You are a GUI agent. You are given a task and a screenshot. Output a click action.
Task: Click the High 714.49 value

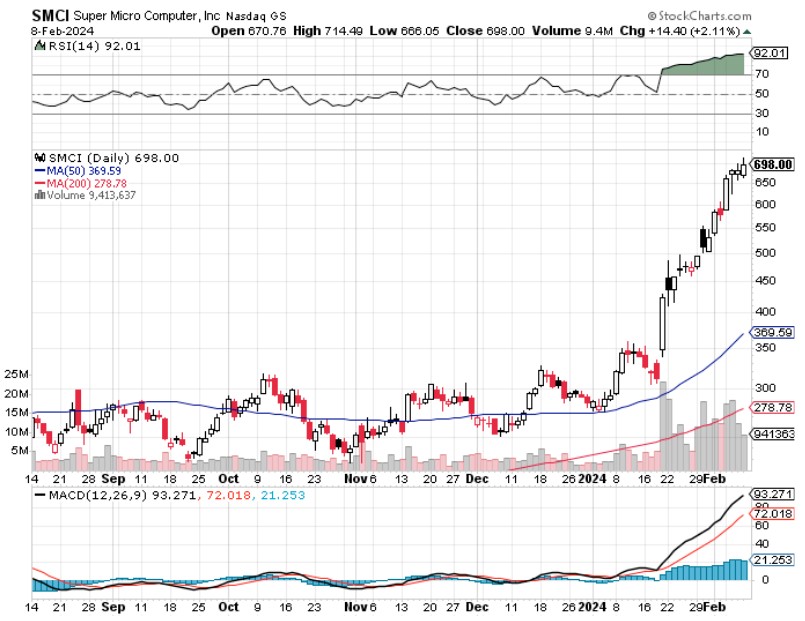pyautogui.click(x=328, y=31)
